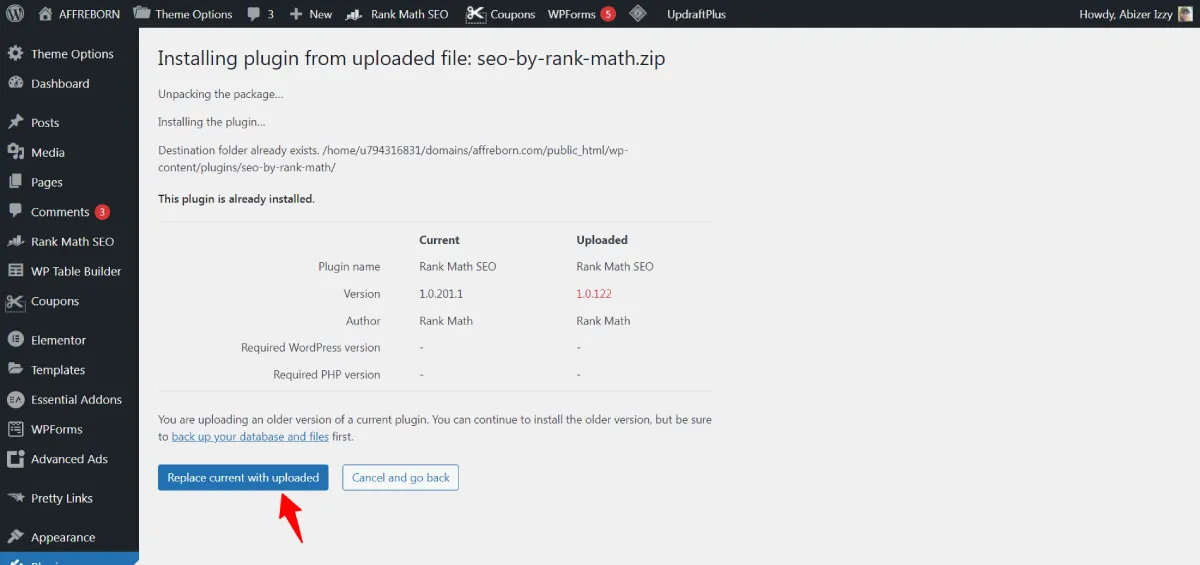Click the WPForms icon in the sidebar
1200x565 pixels.
tap(15, 429)
